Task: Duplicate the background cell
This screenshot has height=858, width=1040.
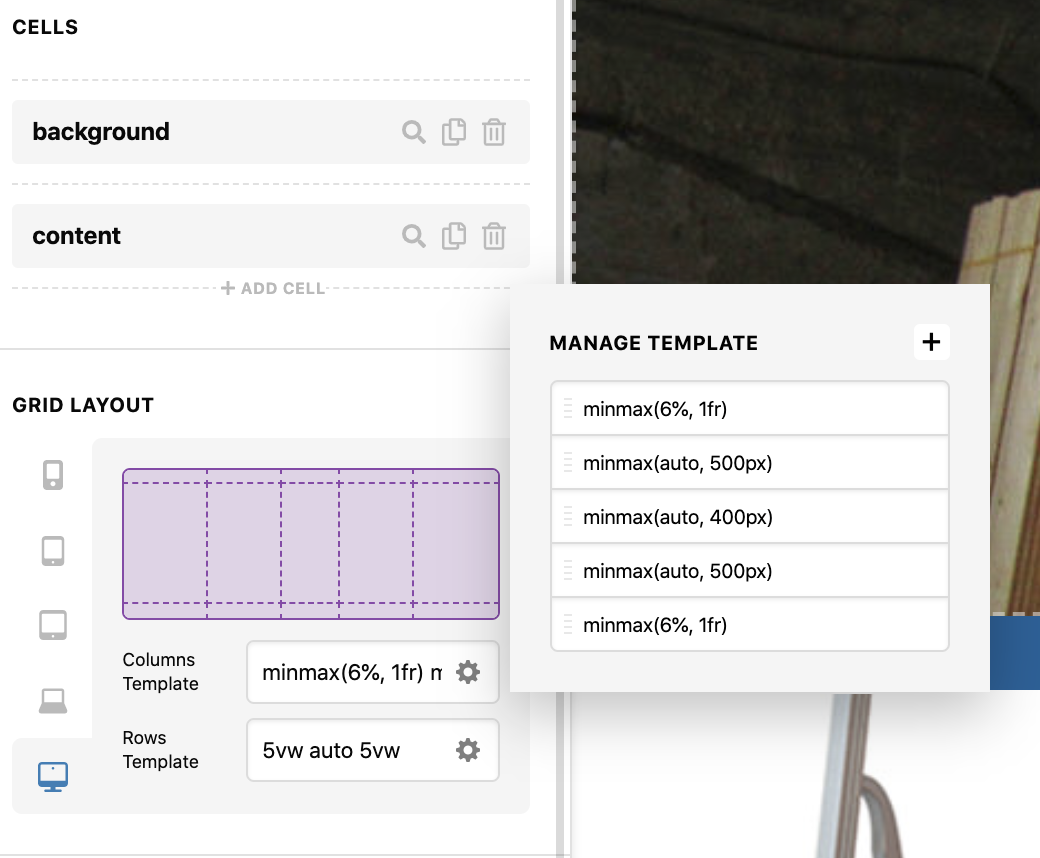Action: (x=454, y=132)
